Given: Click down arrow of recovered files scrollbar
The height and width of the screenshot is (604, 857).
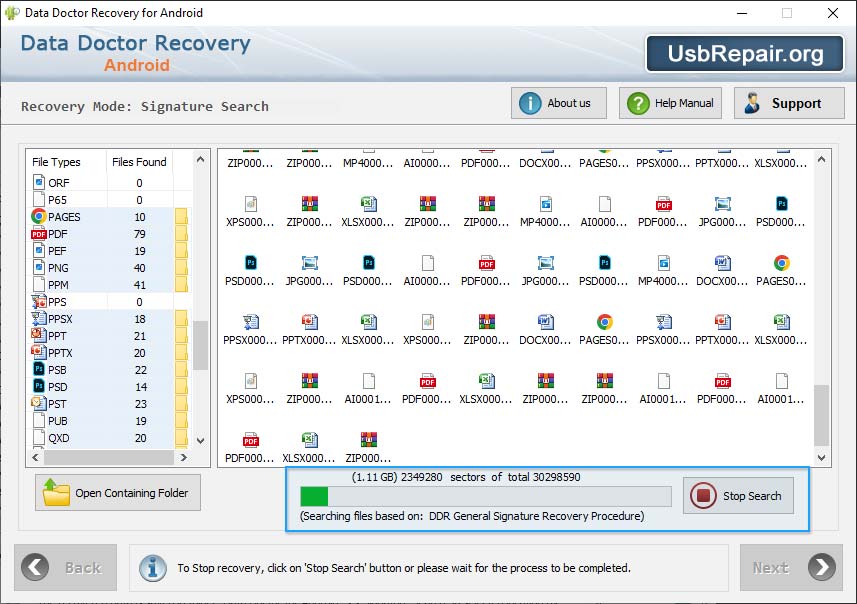Looking at the screenshot, I should click(x=821, y=458).
